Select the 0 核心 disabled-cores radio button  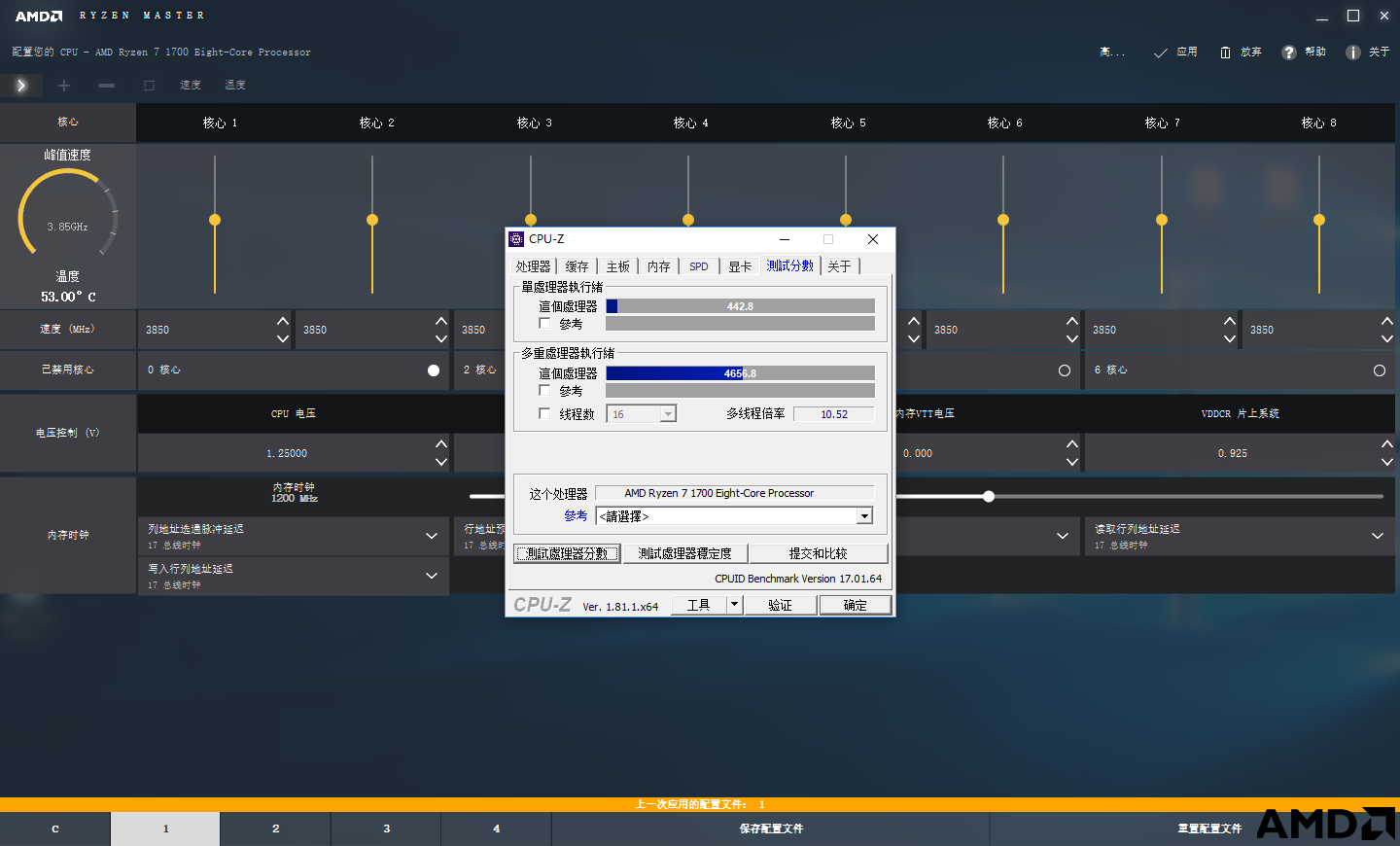434,370
